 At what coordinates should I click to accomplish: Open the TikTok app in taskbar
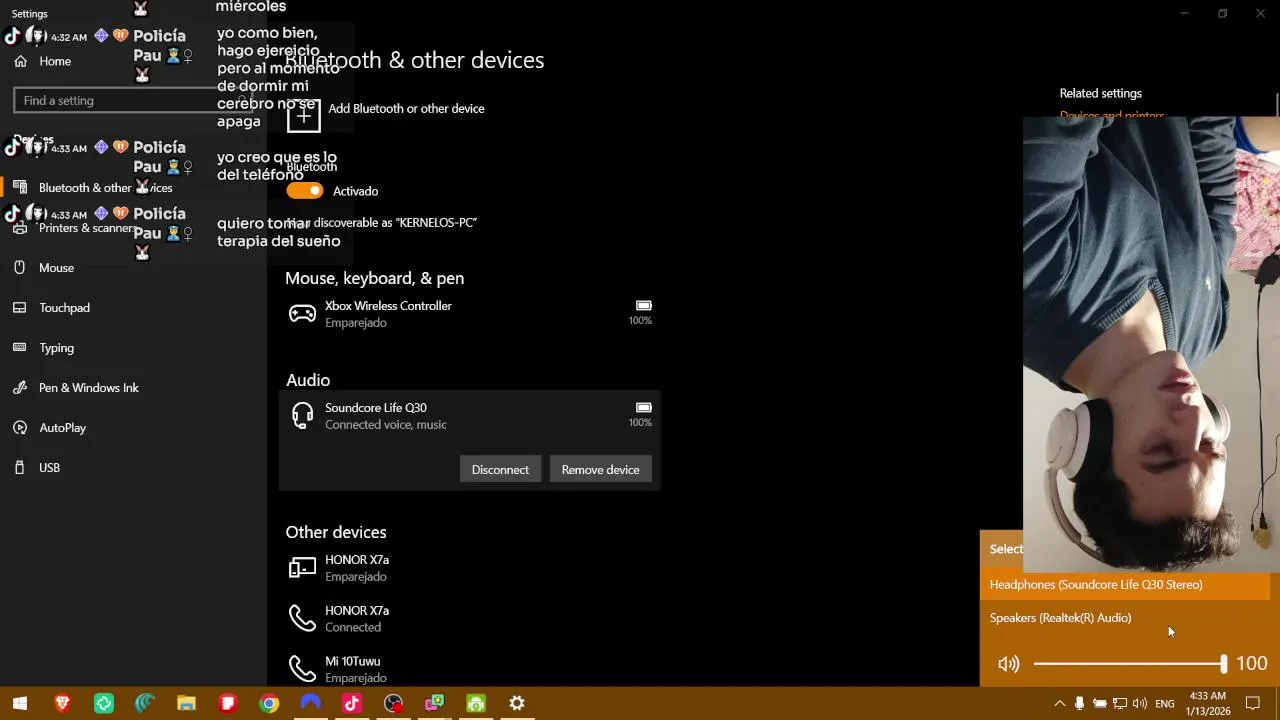(351, 703)
